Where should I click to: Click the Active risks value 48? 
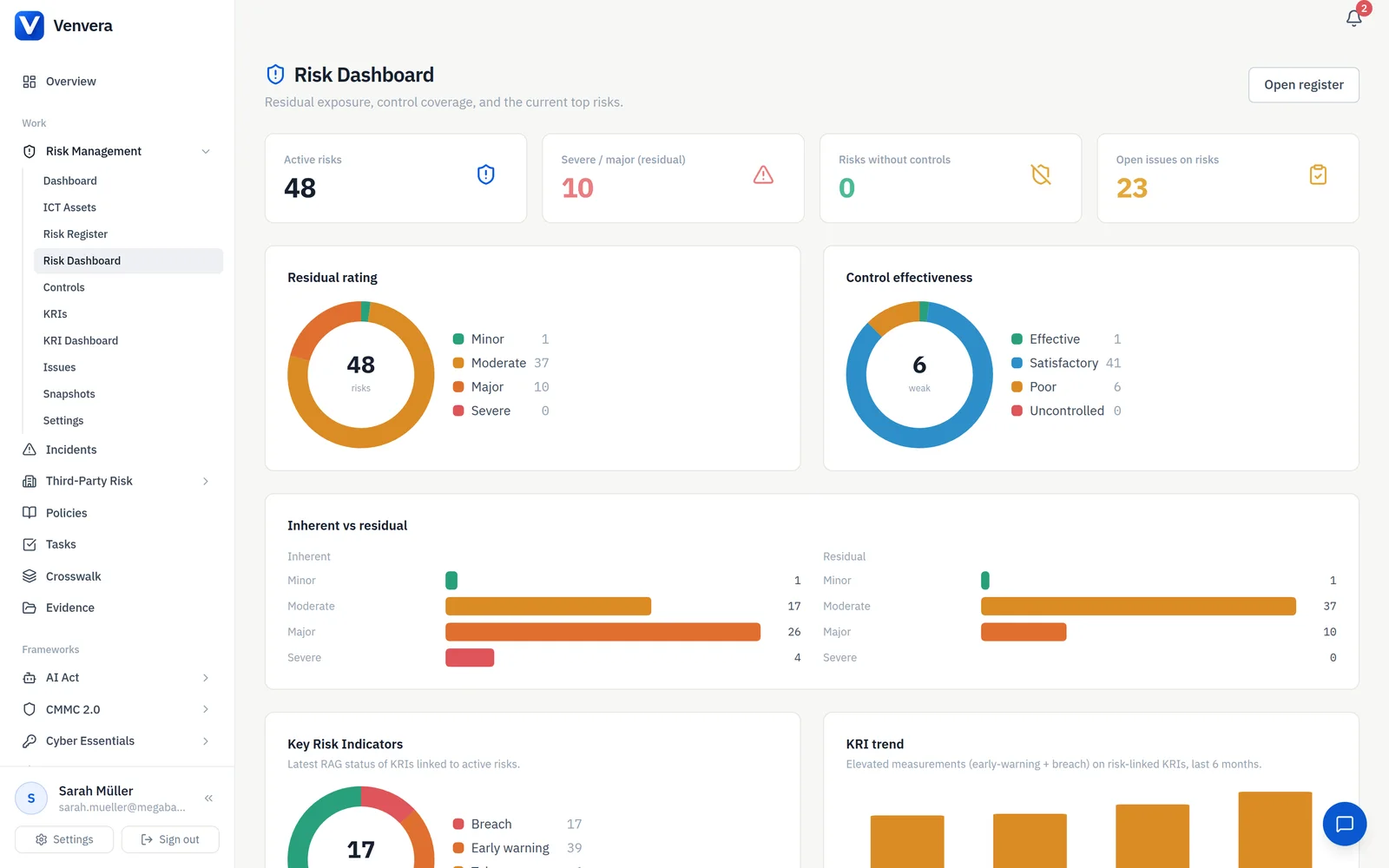pos(300,188)
